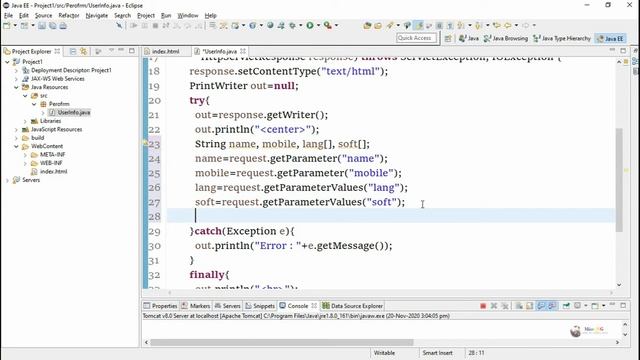The image size is (640, 360).
Task: Toggle Link with Editor in Project Explorer
Action: pyautogui.click(x=84, y=51)
